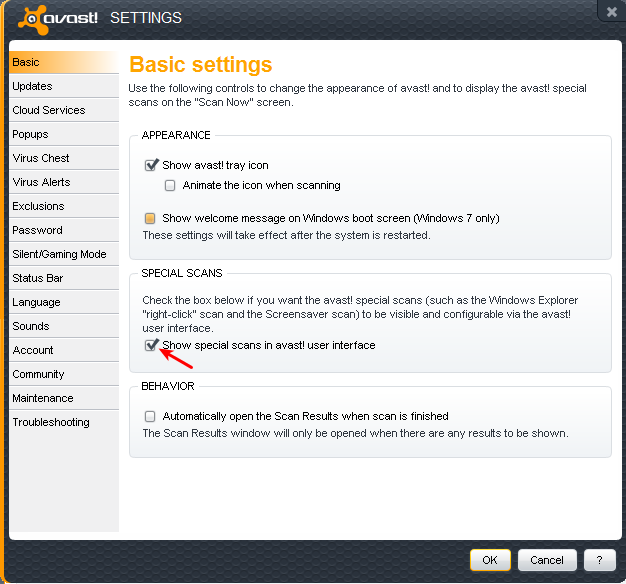Enable Animate the icon when scanning
Viewport: 626px width, 584px height.
[170, 185]
